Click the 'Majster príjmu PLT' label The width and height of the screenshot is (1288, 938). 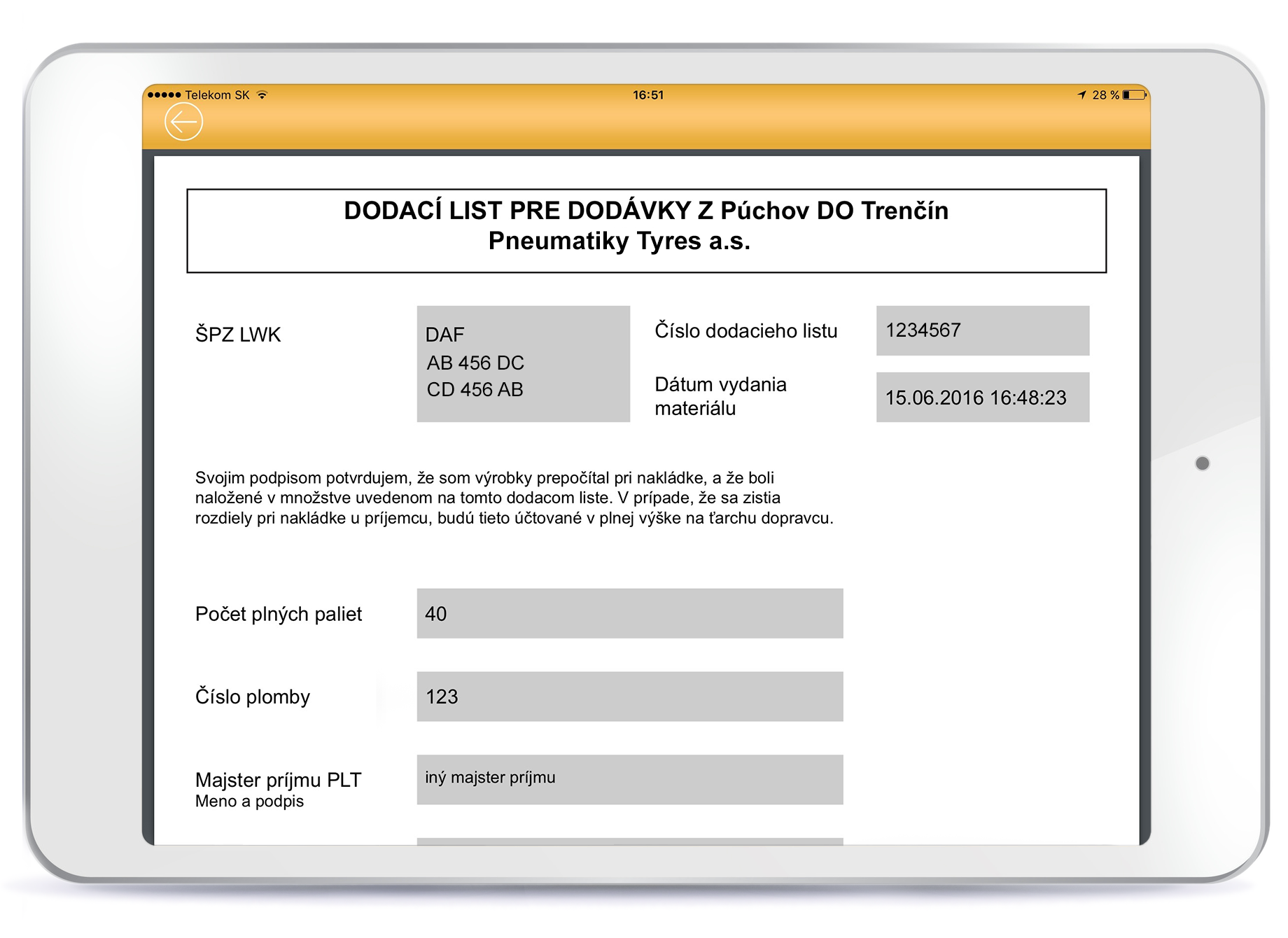tap(279, 780)
